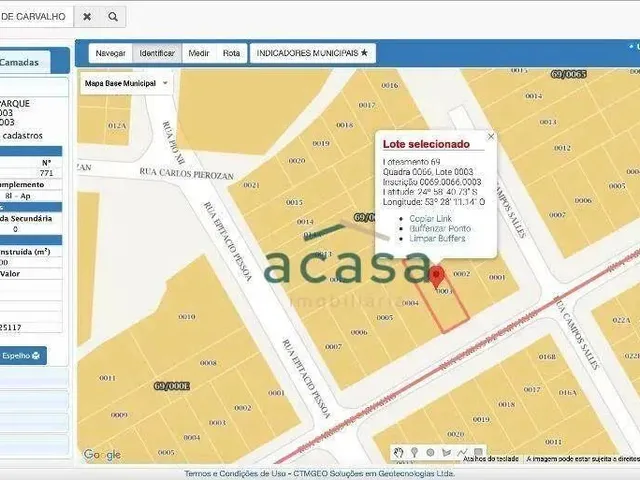Screen dimensions: 640x480
Task: Open INDICADORES MUNICIPAIS
Action: tap(312, 53)
